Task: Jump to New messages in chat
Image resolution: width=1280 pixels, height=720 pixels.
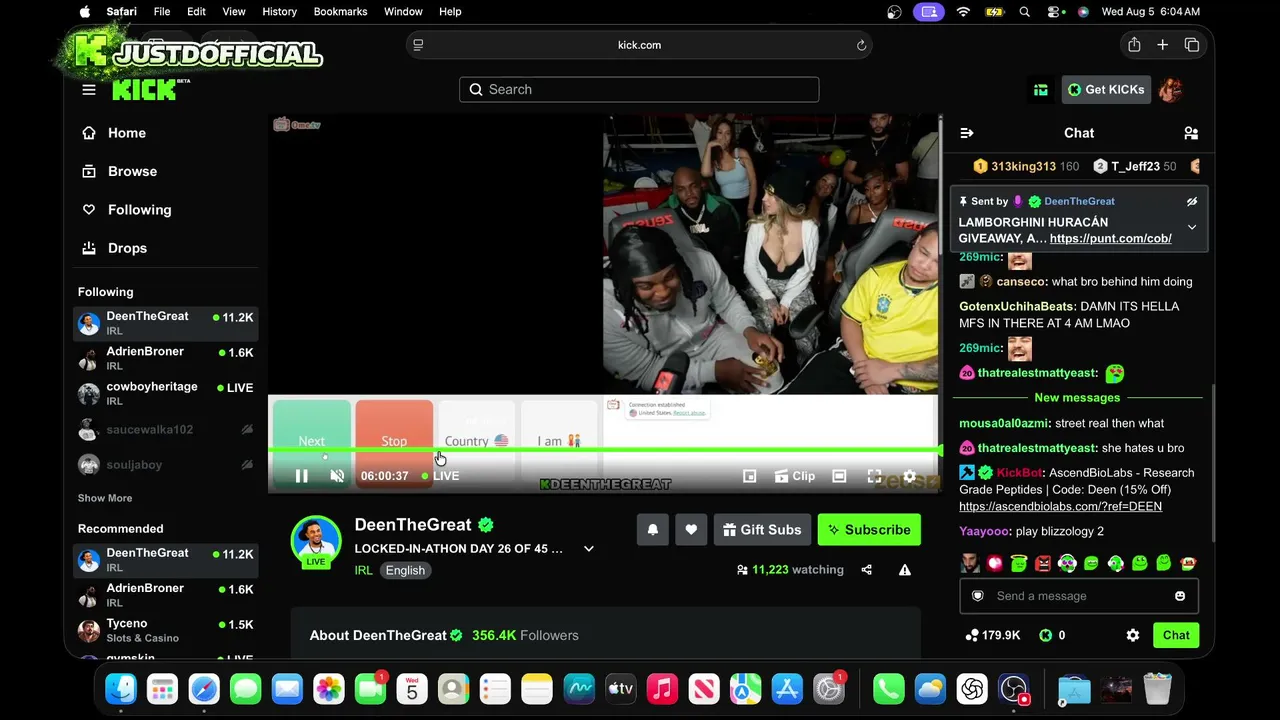Action: [x=1077, y=398]
